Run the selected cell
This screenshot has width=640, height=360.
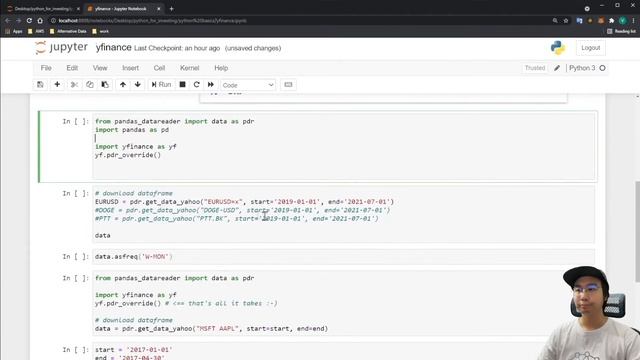pyautogui.click(x=161, y=84)
